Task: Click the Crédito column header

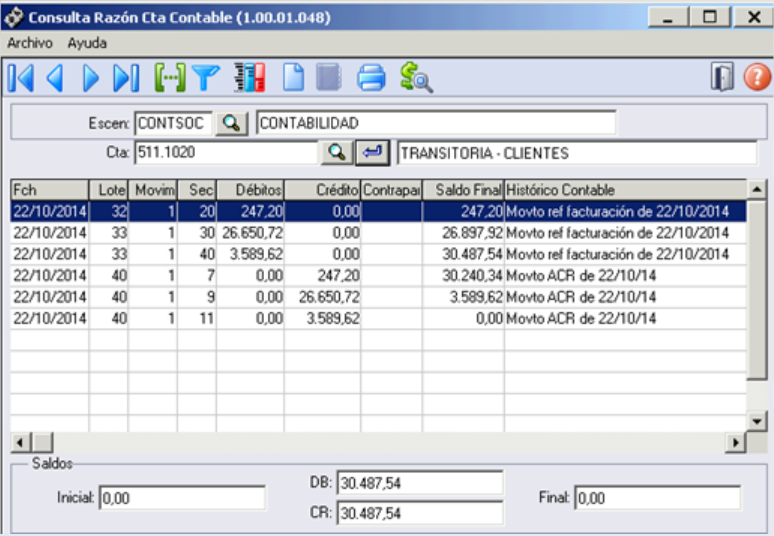Action: click(322, 190)
